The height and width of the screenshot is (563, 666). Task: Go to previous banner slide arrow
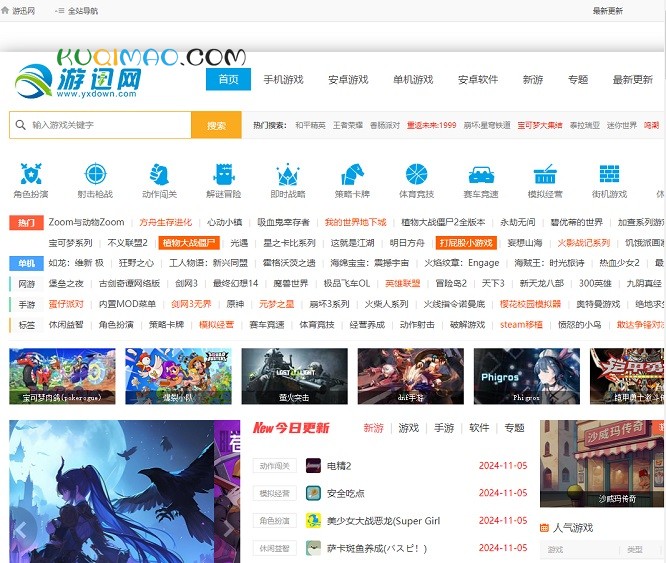(x=20, y=529)
